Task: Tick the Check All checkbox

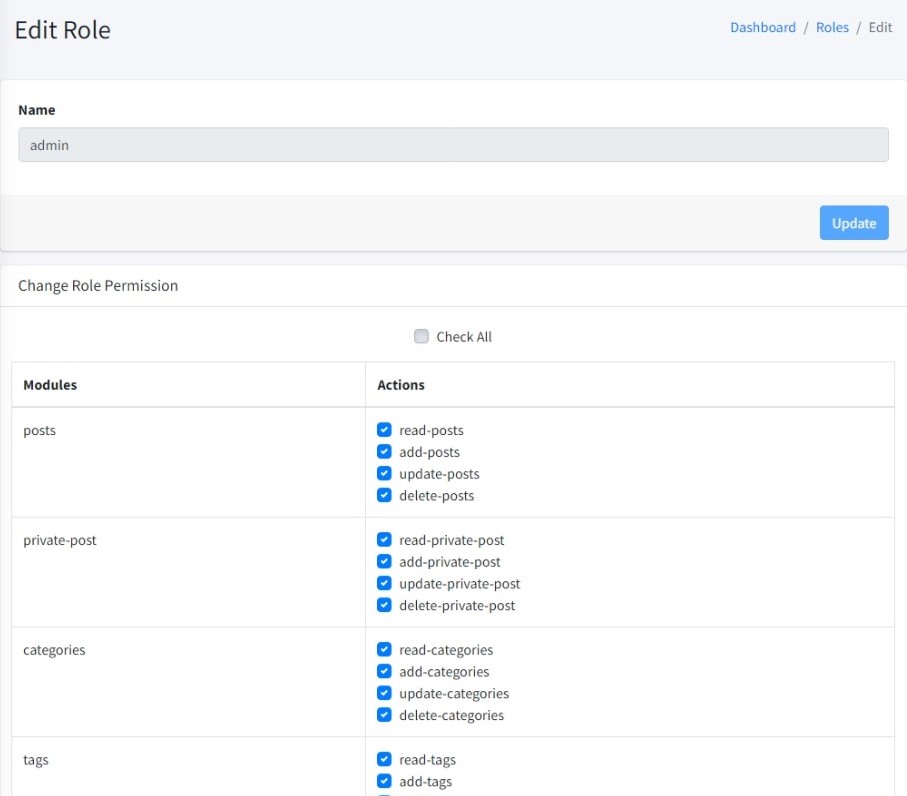Action: point(422,337)
